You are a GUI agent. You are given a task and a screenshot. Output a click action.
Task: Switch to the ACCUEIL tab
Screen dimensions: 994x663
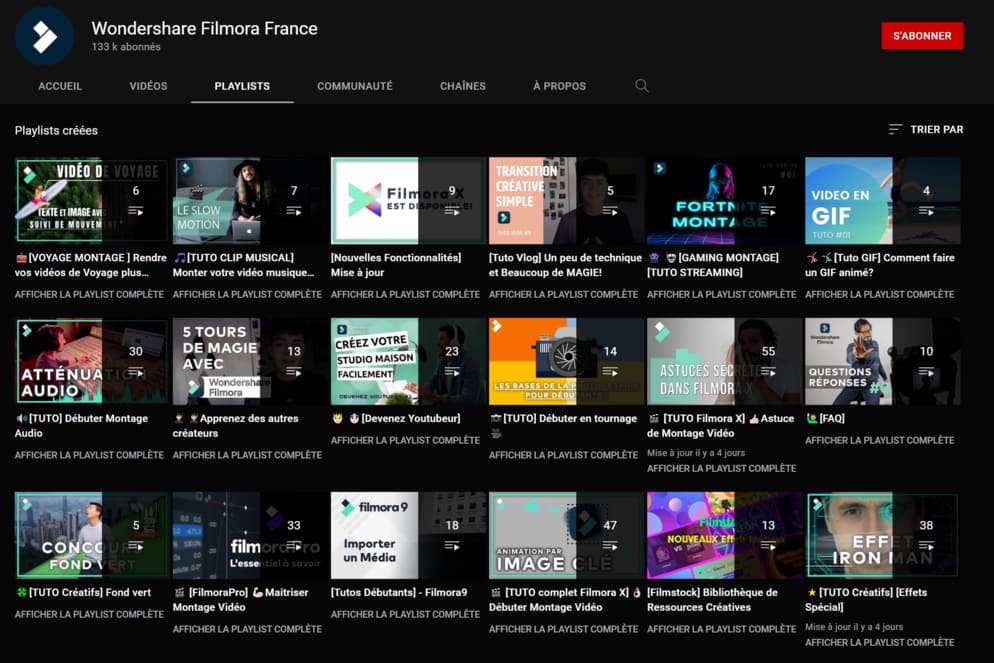click(60, 86)
